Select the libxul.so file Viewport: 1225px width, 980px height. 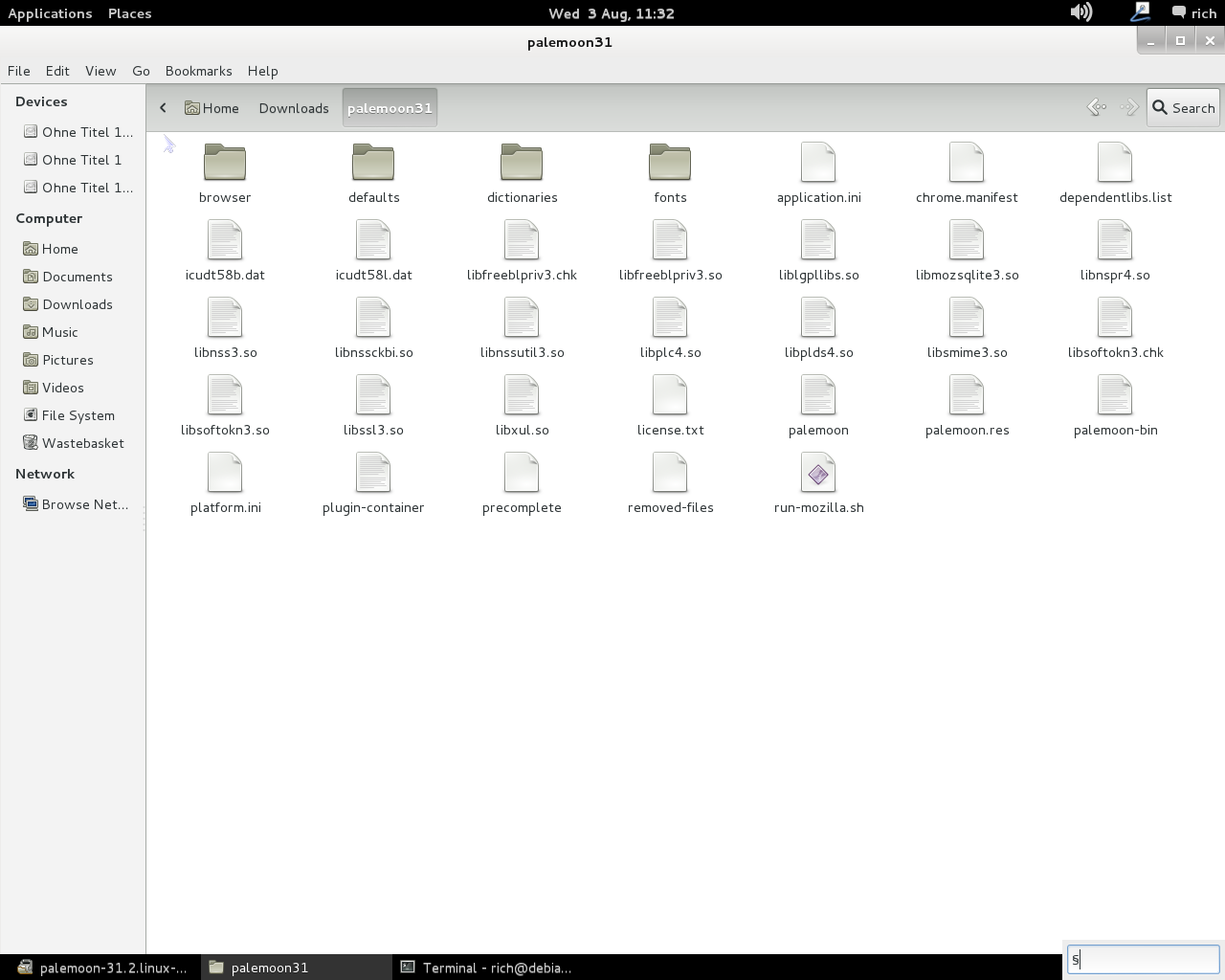tap(522, 406)
